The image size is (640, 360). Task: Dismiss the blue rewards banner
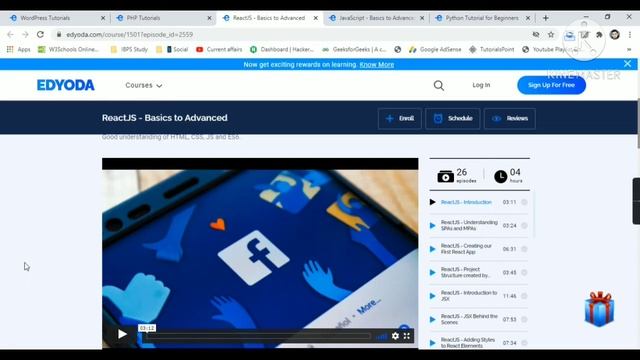click(627, 64)
